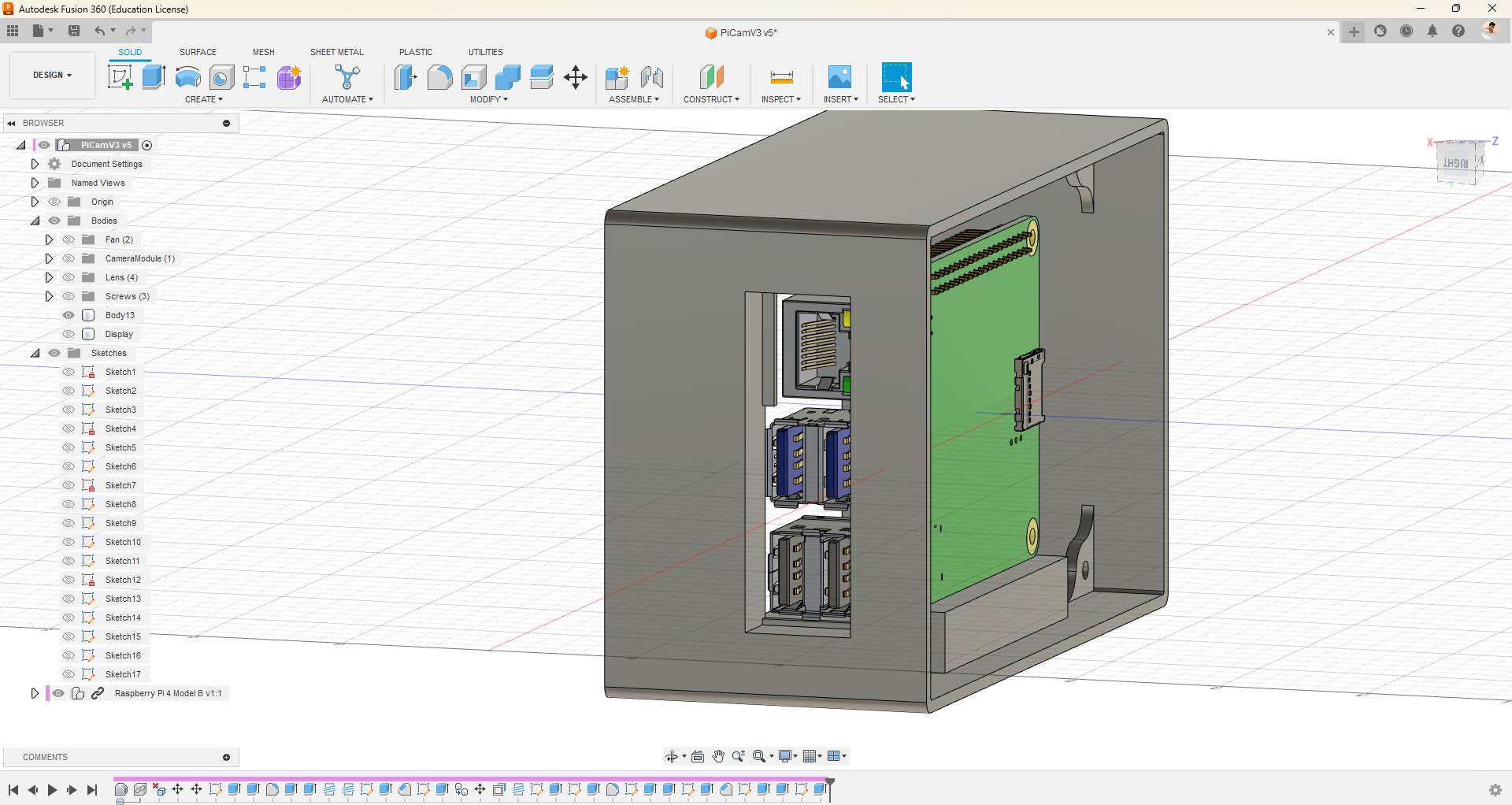Image resolution: width=1512 pixels, height=805 pixels.
Task: Click the Save icon in the top bar
Action: point(74,31)
